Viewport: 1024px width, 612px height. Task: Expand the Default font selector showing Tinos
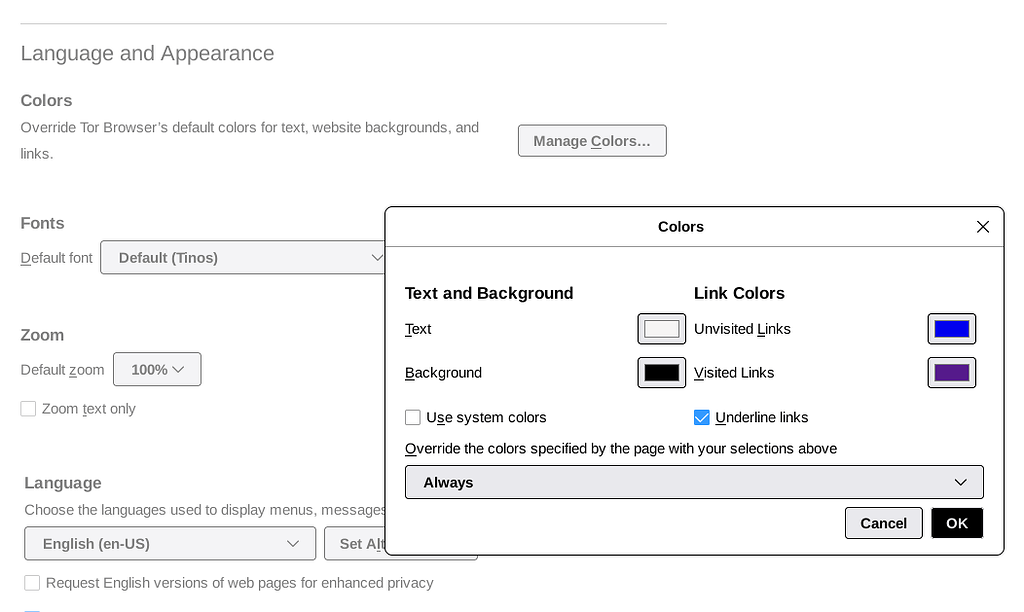[243, 257]
